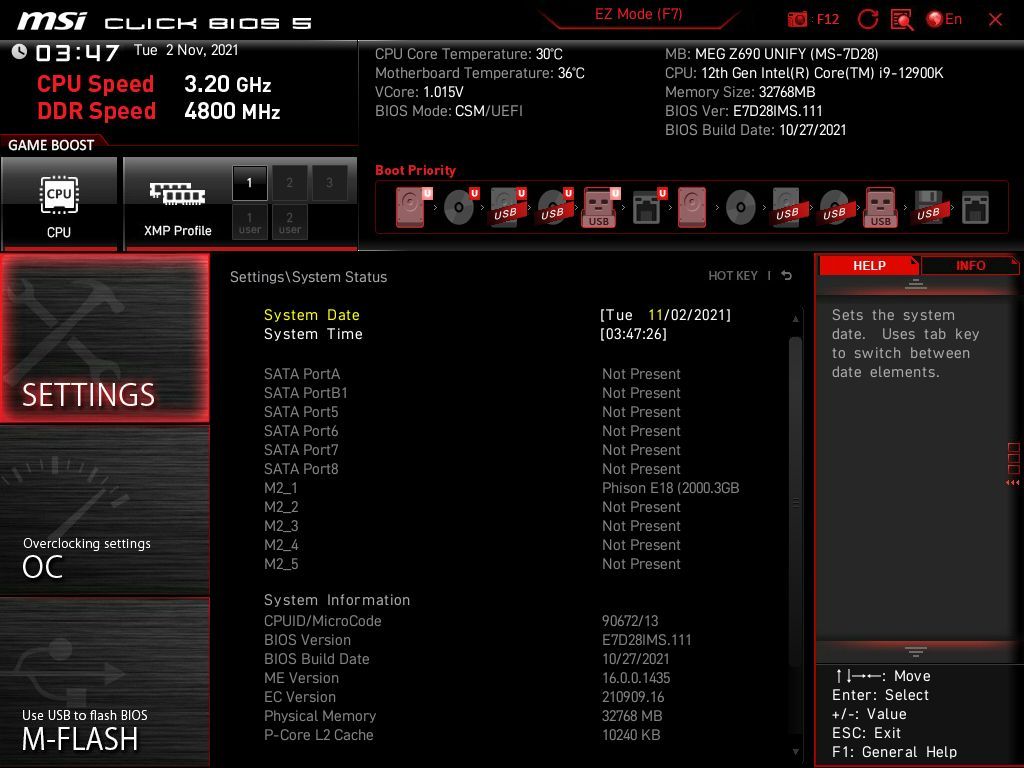
Task: Select the UEFI optical disc boot priority icon
Action: [461, 207]
